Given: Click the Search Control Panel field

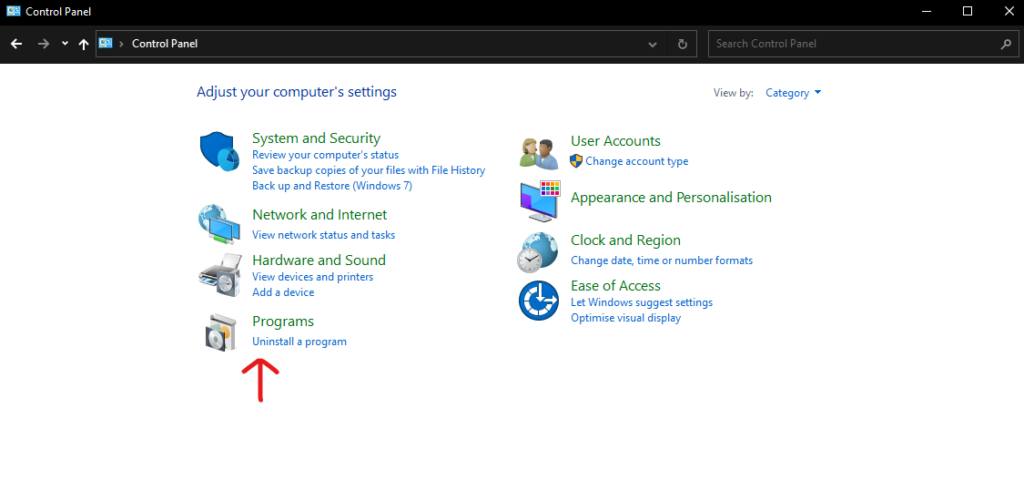Looking at the screenshot, I should tap(855, 44).
